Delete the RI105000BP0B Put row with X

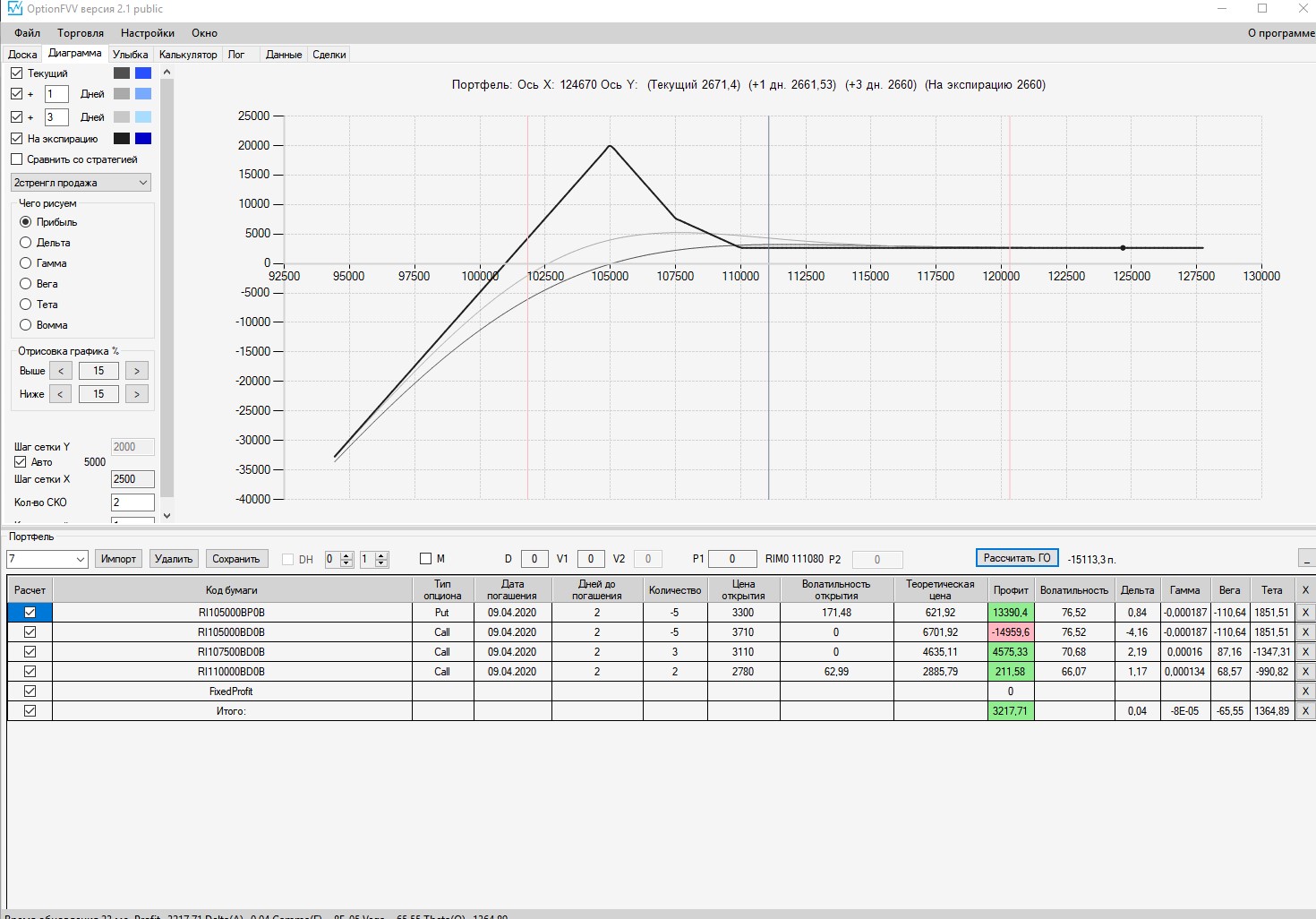click(x=1305, y=613)
